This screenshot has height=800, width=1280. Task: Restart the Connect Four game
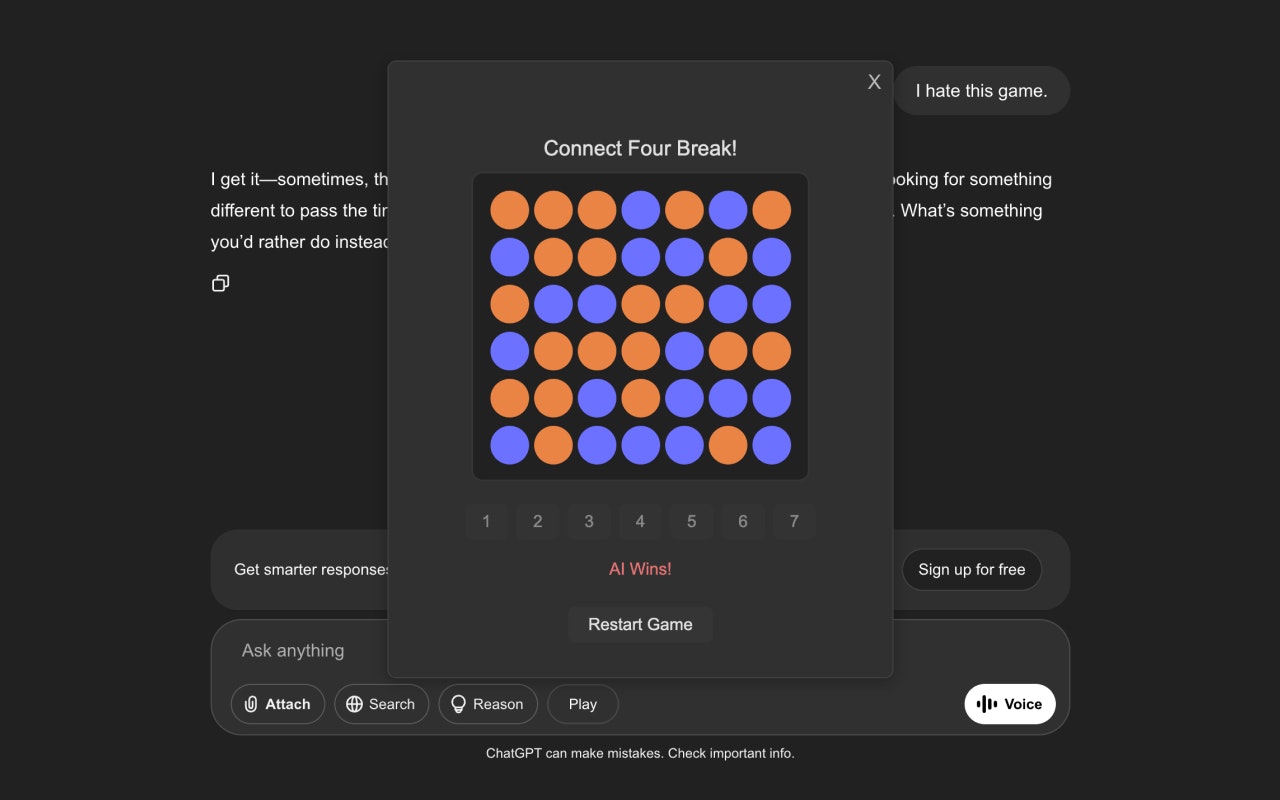[x=640, y=624]
